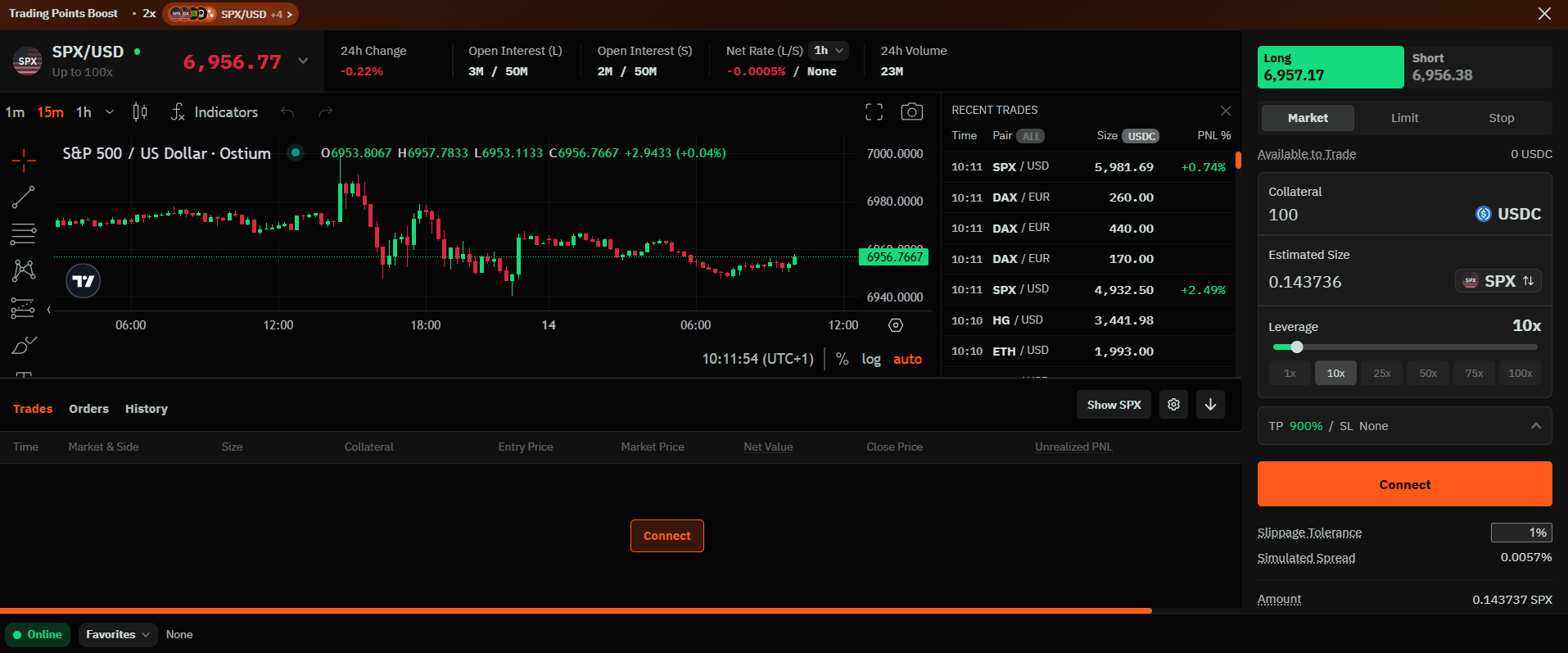
Task: Select the Short position button
Action: click(x=1478, y=67)
